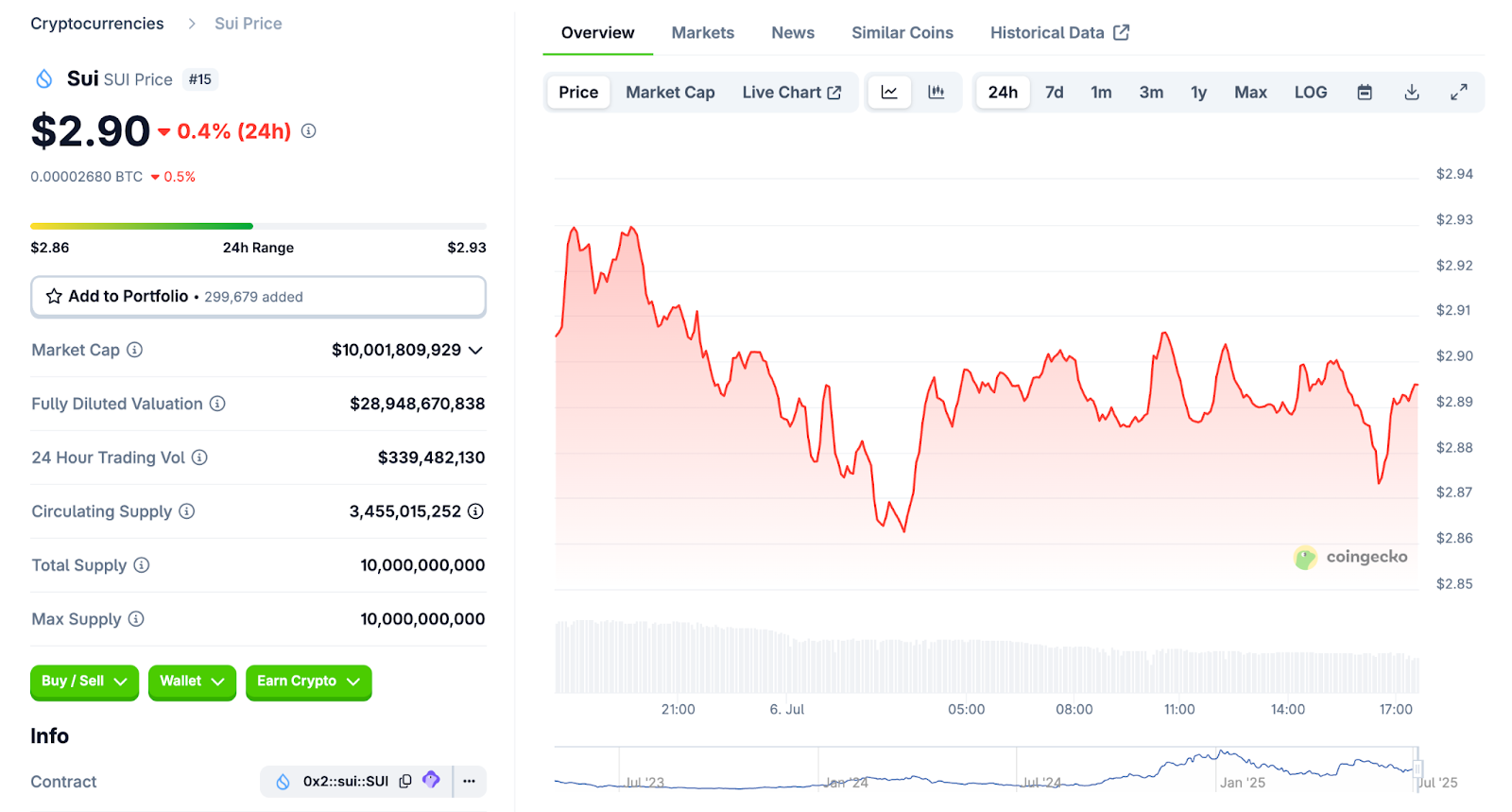Click the Max Supply info icon

point(136,619)
